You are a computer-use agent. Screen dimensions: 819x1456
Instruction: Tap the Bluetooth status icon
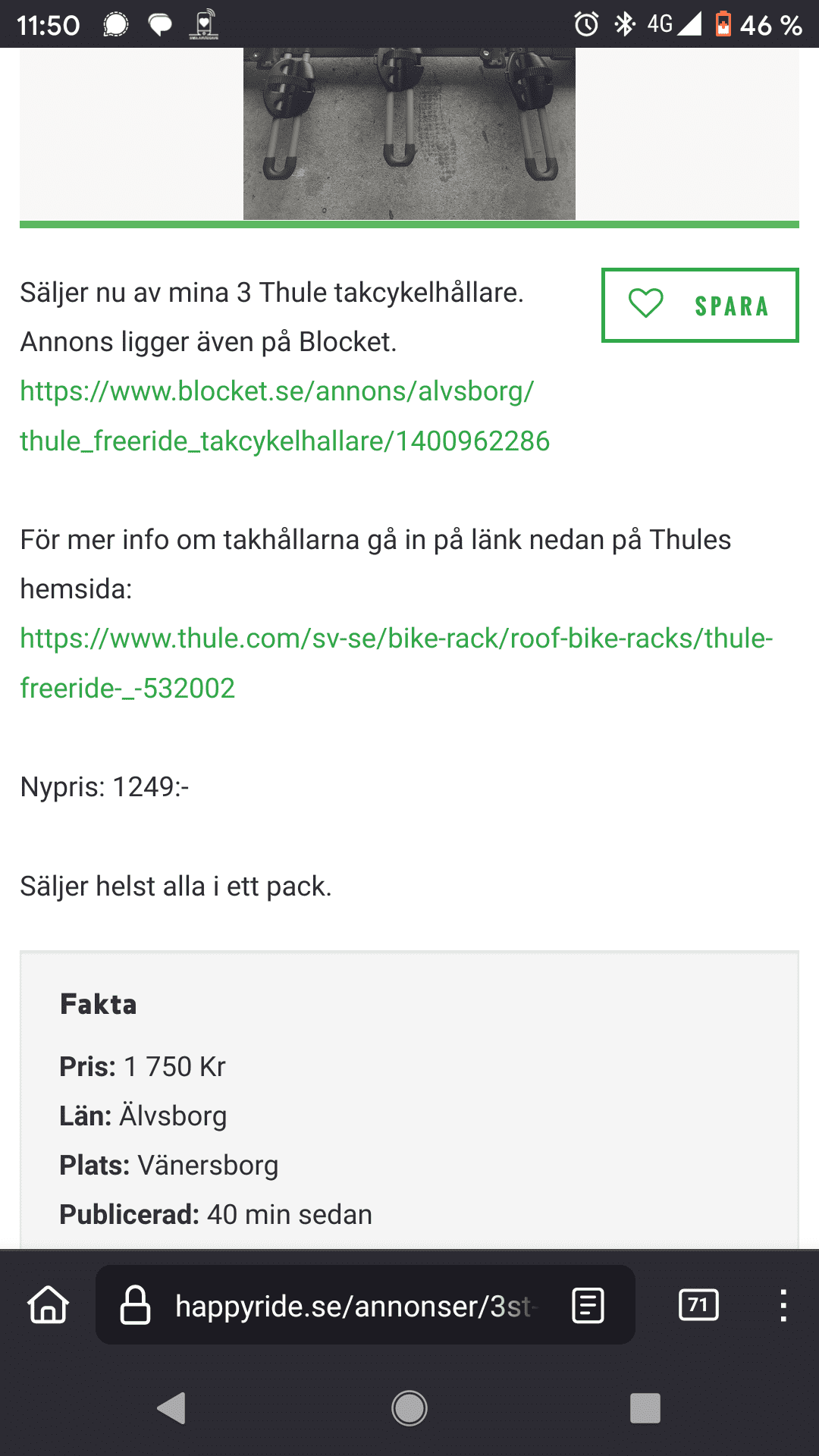(x=624, y=24)
